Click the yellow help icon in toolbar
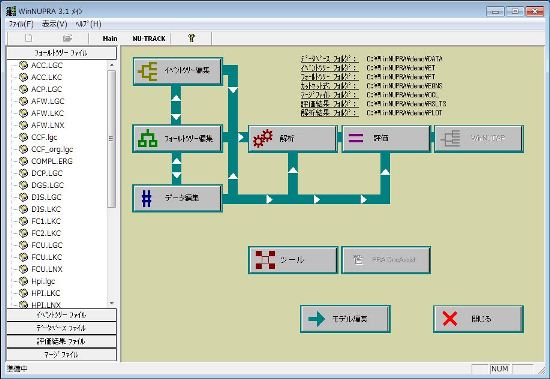This screenshot has height=379, width=550. (x=191, y=38)
